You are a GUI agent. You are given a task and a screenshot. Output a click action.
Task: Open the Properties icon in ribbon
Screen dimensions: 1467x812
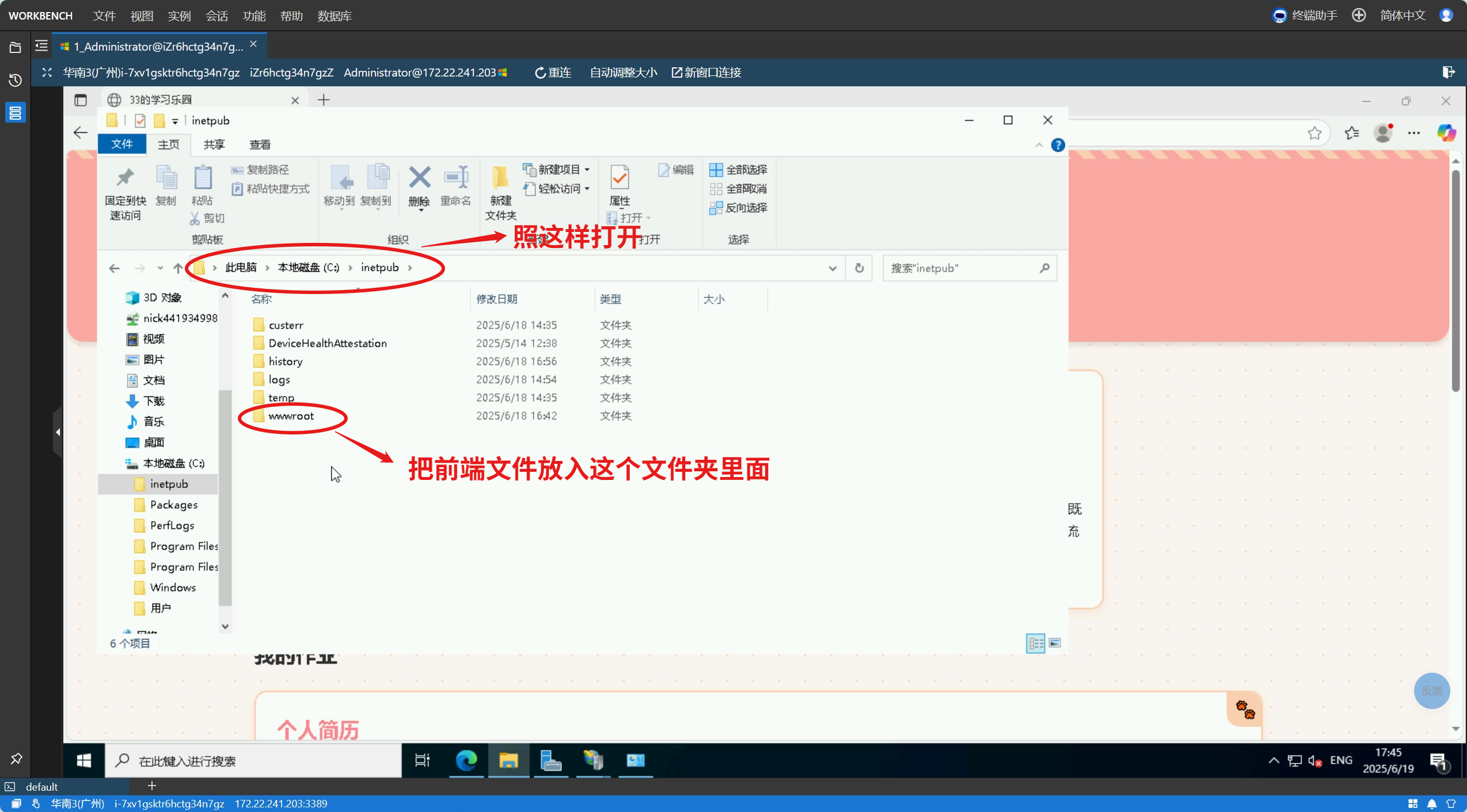(x=620, y=178)
